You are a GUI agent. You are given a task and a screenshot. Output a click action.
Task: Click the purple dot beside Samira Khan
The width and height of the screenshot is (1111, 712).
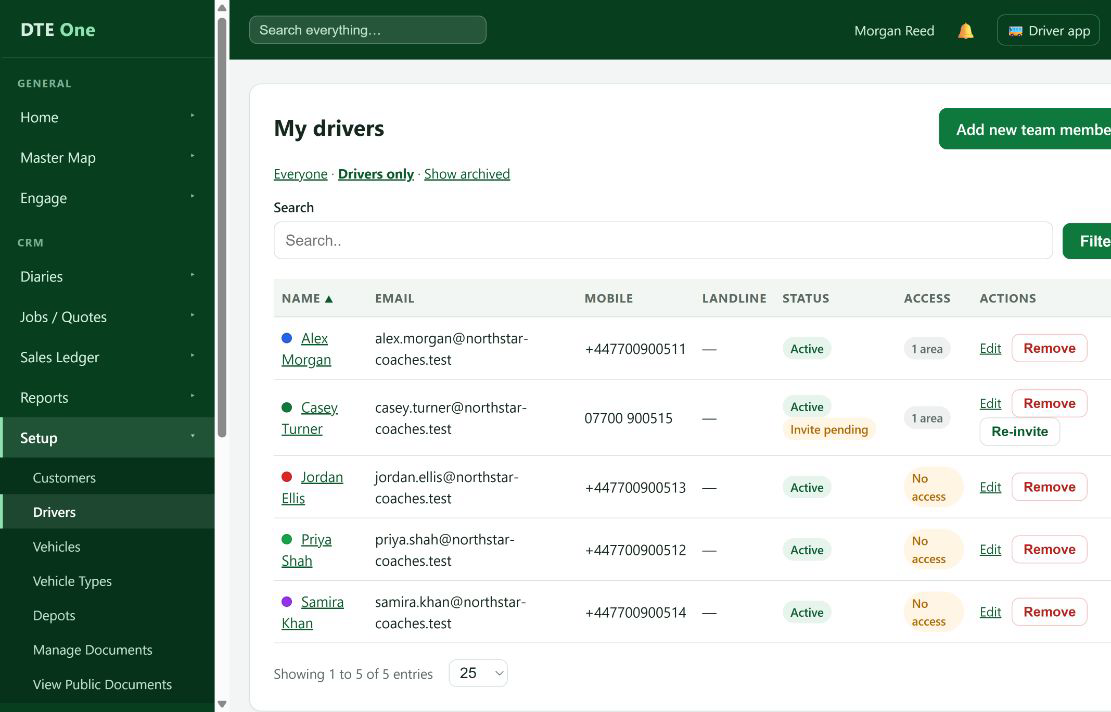[x=287, y=601]
